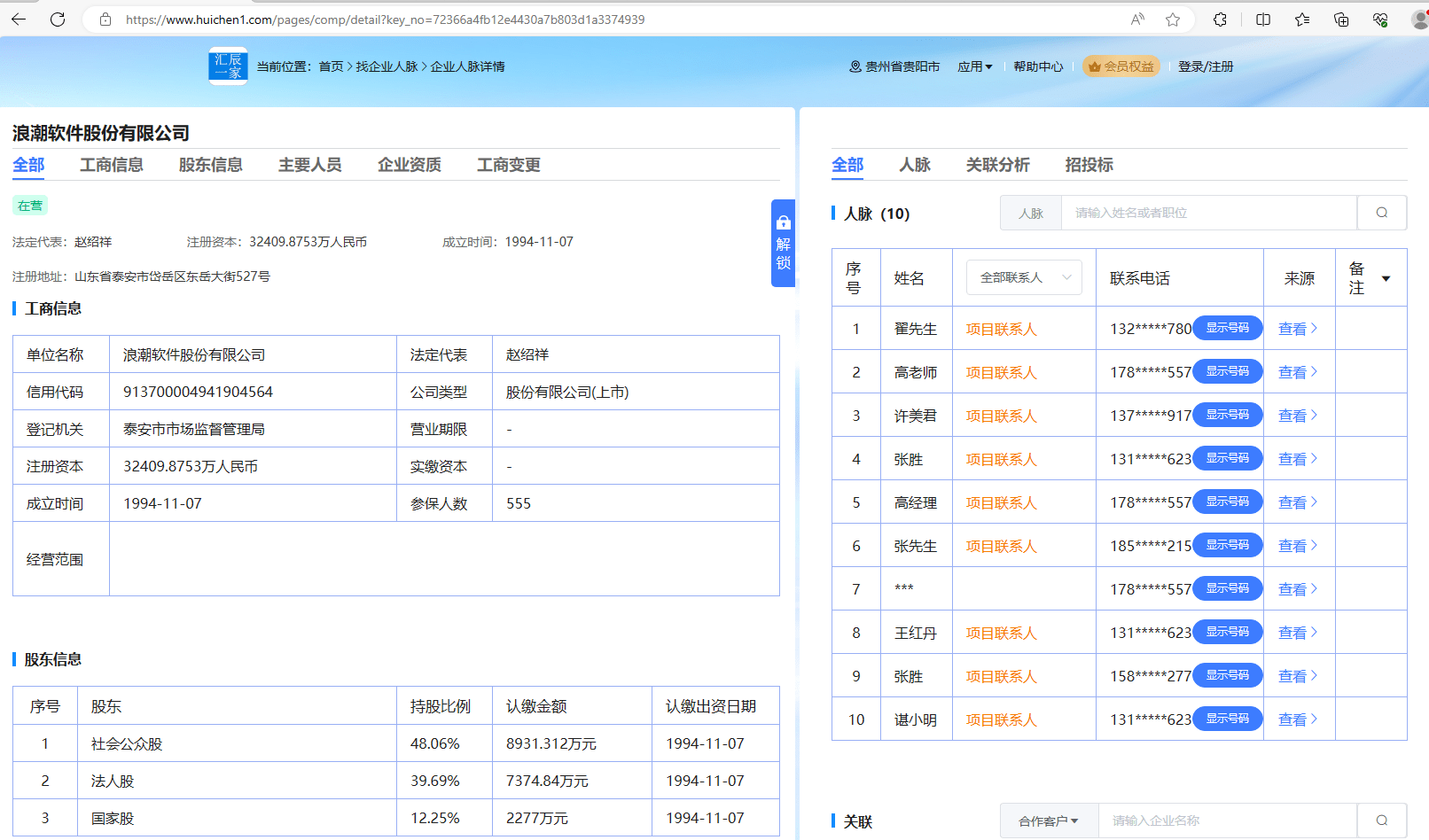This screenshot has height=840, width=1429.
Task: Click credit code 913700004941904564
Action: tap(198, 392)
